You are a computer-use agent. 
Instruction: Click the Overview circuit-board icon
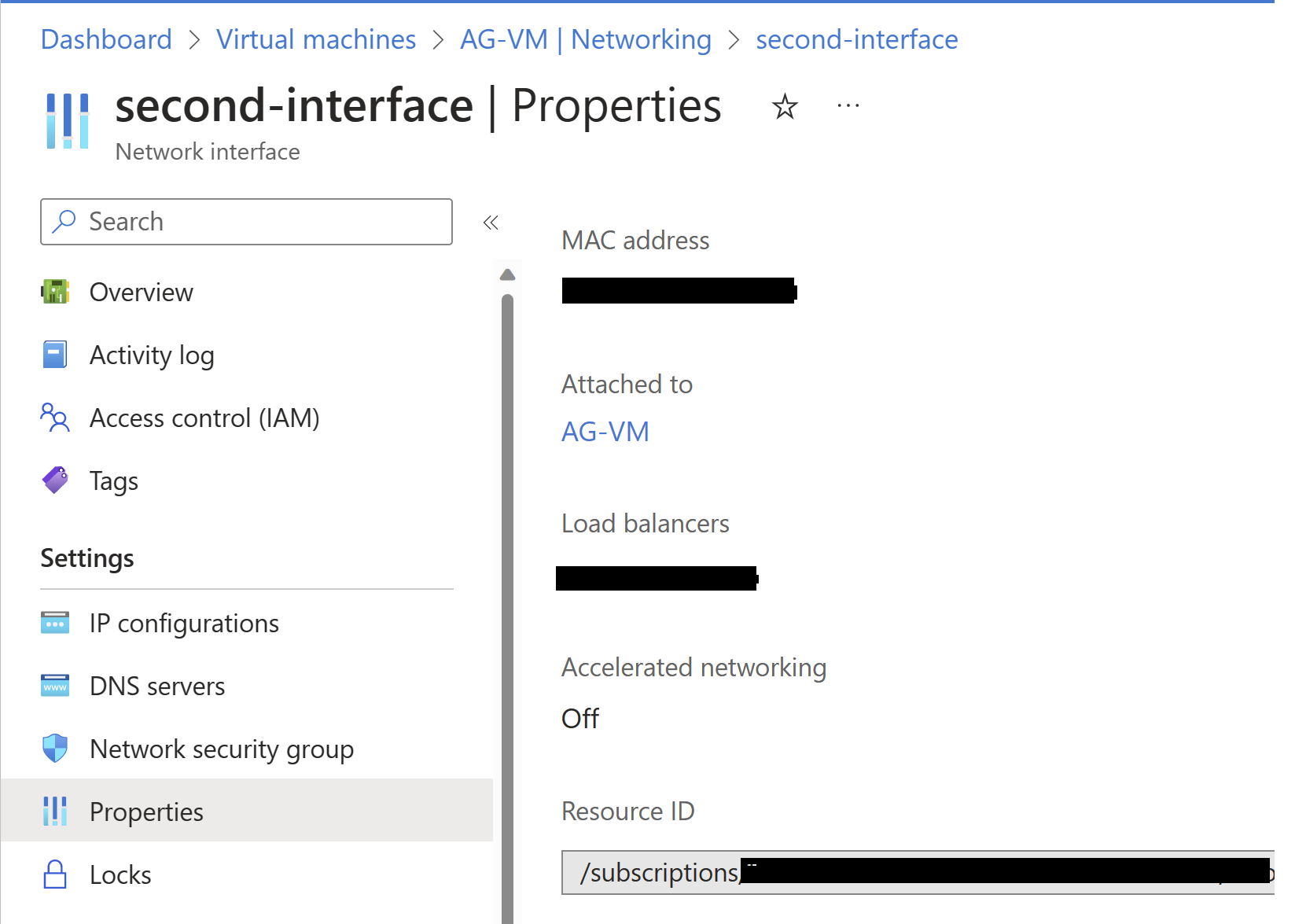55,292
